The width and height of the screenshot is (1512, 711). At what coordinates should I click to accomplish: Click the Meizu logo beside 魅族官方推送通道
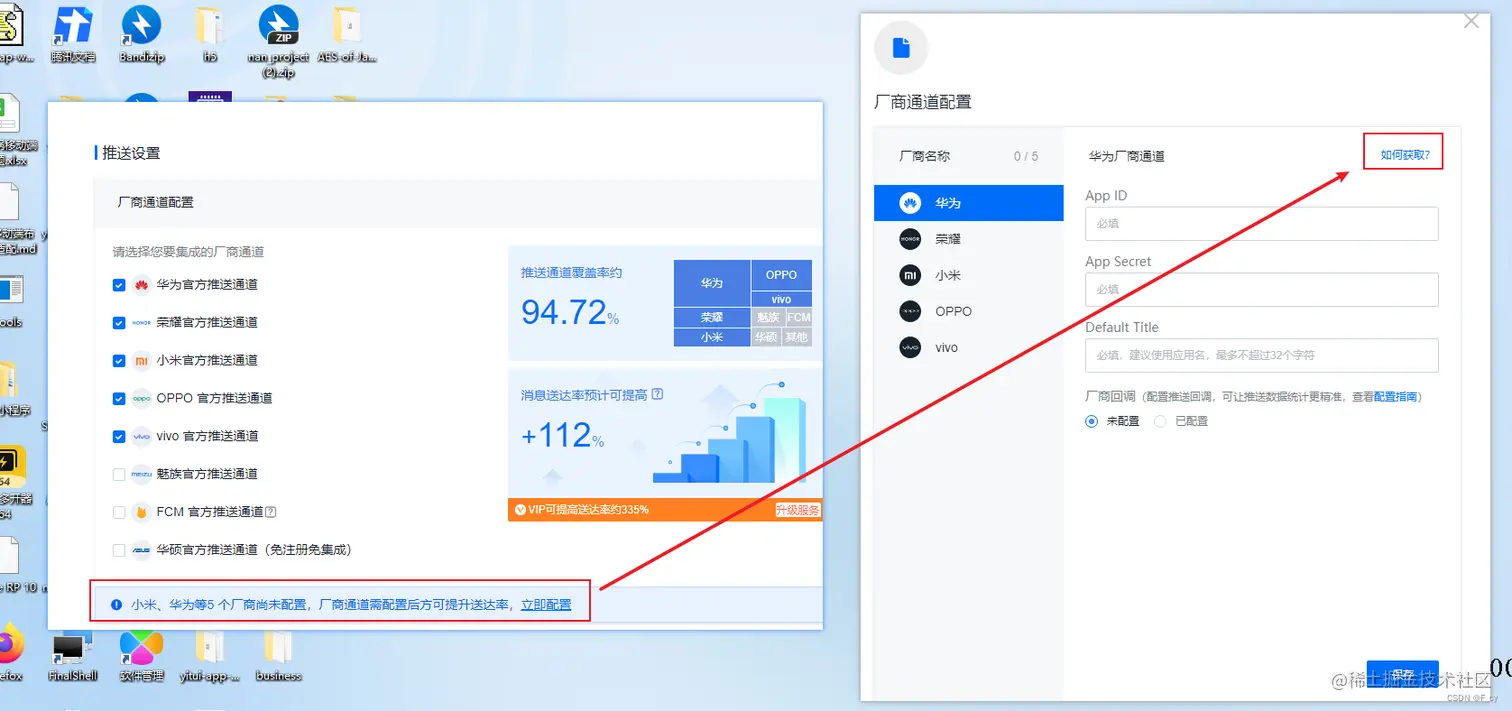(141, 474)
